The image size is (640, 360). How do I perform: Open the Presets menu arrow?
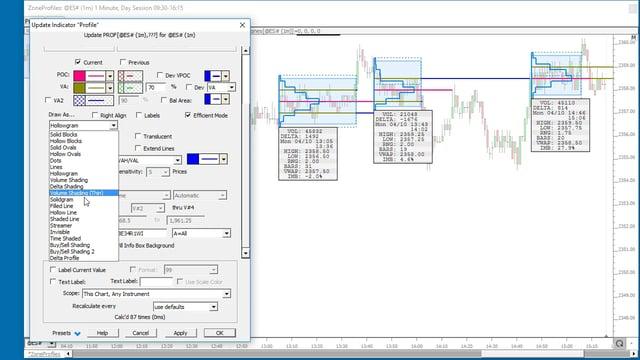coord(77,333)
